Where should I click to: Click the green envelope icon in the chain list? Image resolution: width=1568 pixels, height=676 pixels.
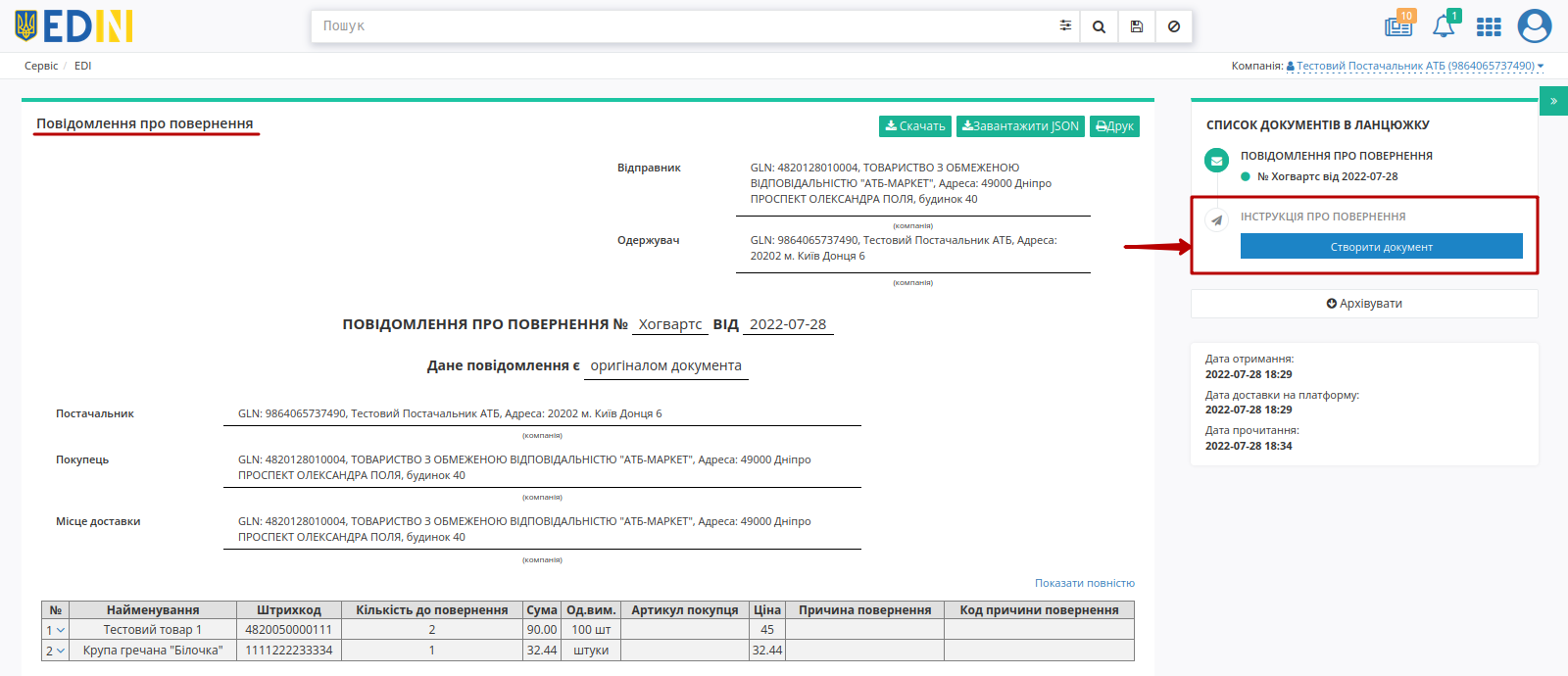[1216, 161]
